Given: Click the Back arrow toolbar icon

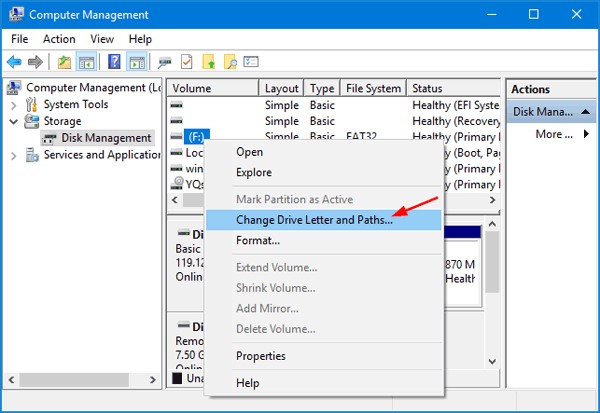Looking at the screenshot, I should click(x=16, y=62).
